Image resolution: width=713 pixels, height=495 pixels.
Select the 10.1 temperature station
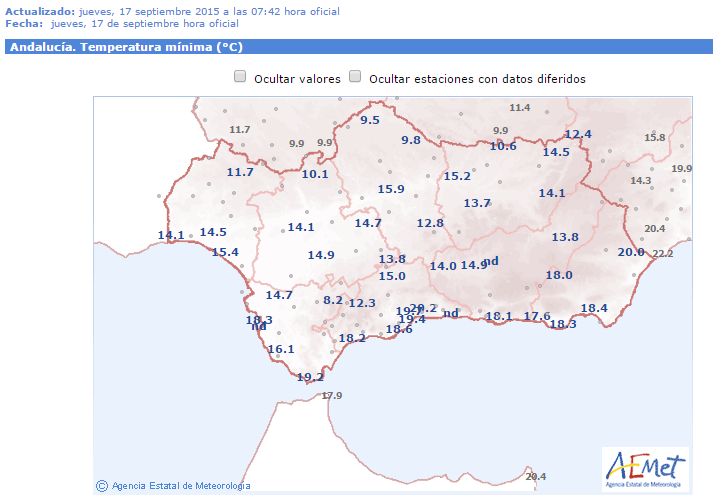315,174
